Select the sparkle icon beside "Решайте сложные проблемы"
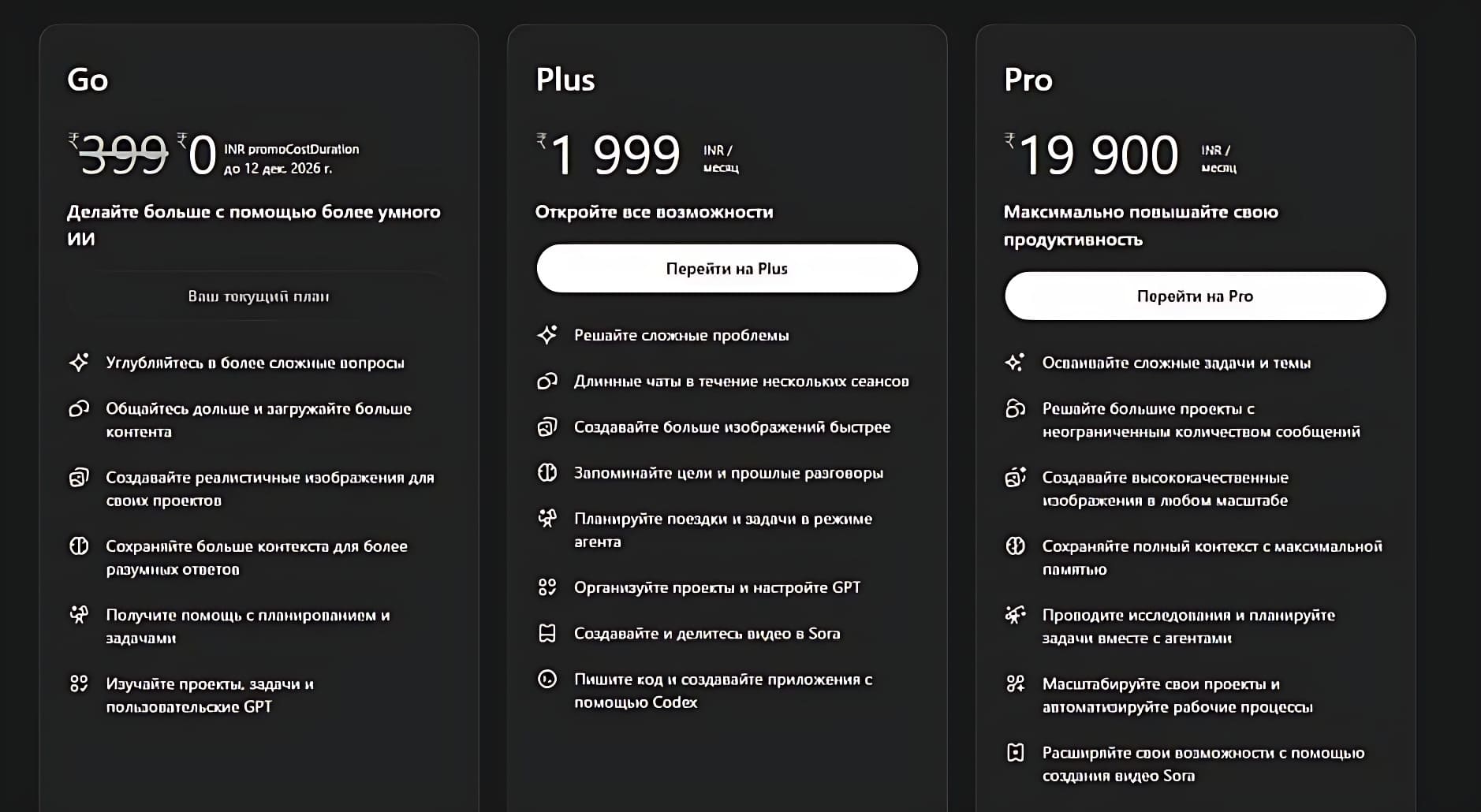The width and height of the screenshot is (1481, 812). coord(546,333)
